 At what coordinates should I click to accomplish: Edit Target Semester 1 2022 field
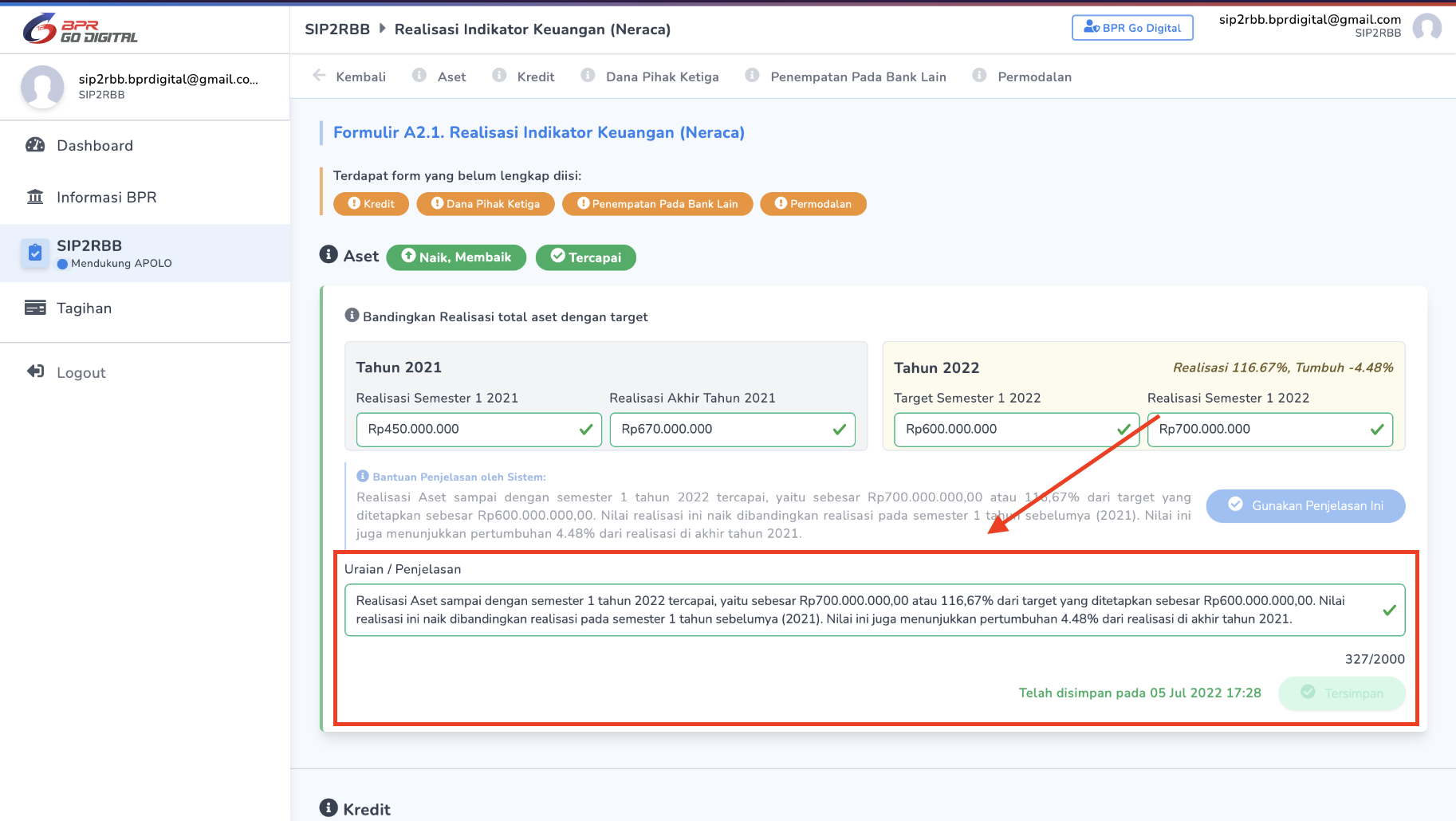(1017, 430)
